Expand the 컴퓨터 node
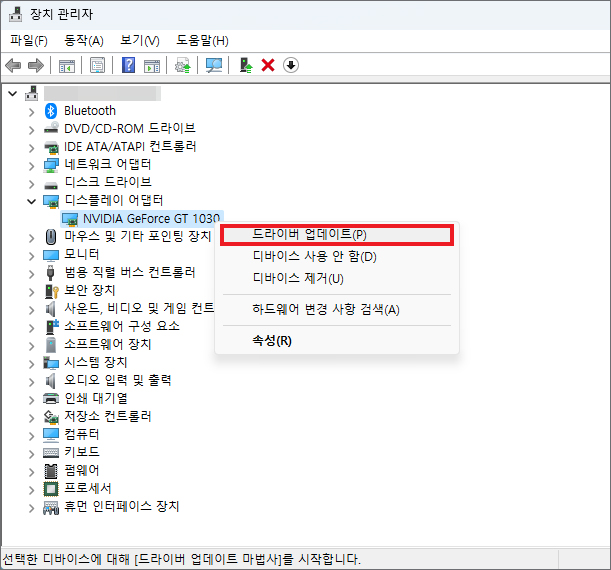This screenshot has width=611, height=570. (x=32, y=436)
